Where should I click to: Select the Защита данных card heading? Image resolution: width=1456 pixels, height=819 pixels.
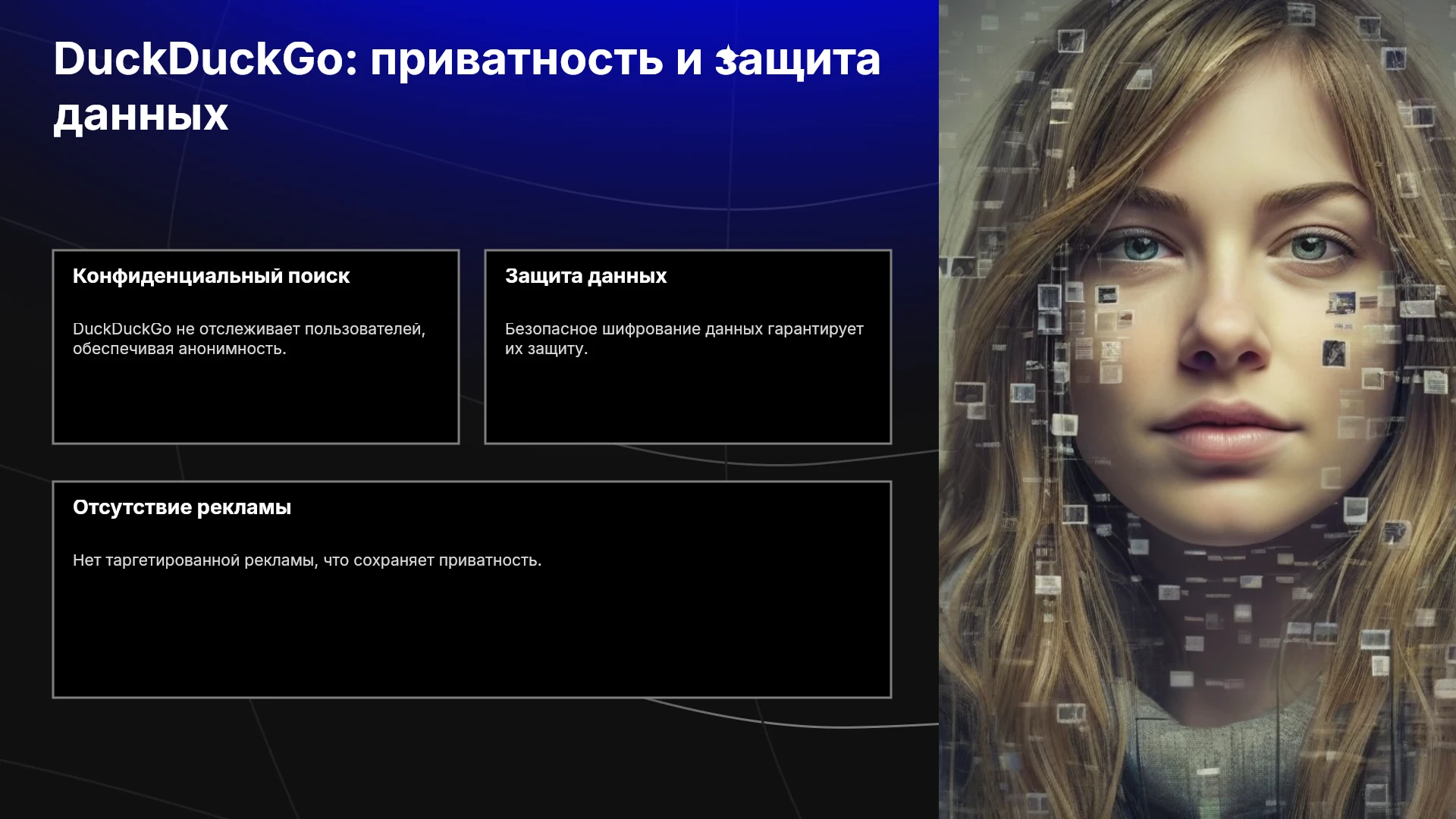point(585,276)
